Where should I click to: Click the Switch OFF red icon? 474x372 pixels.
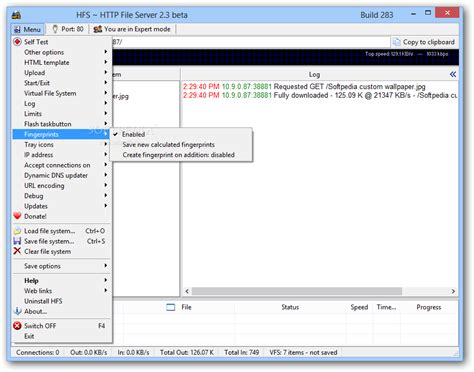pos(17,326)
